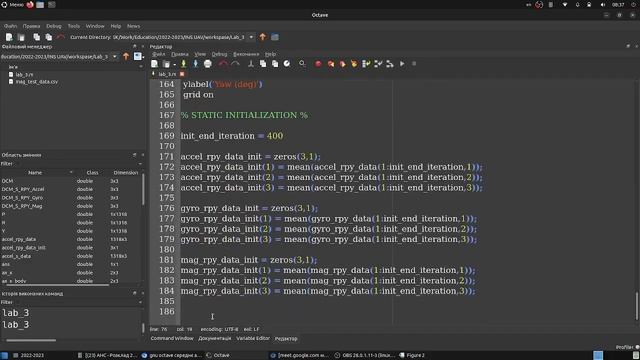Print icon in editor toolbar
The width and height of the screenshot is (640, 360).
pos(208,64)
